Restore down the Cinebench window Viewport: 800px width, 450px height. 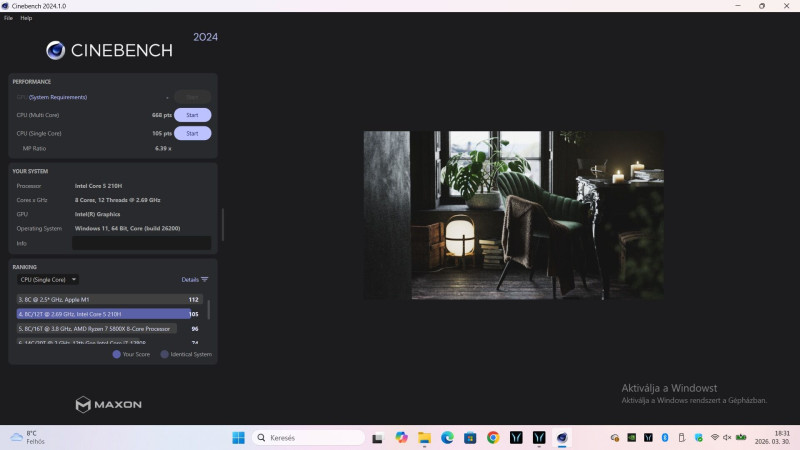[x=762, y=6]
